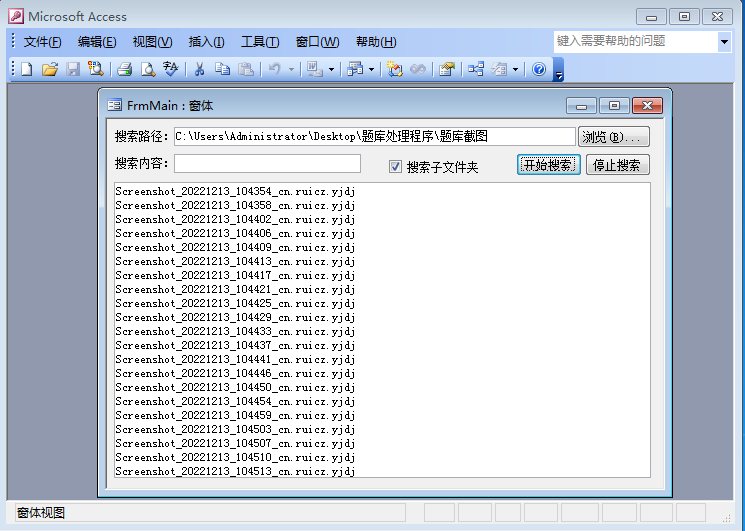Click the Copy icon
The width and height of the screenshot is (745, 531).
pos(222,69)
